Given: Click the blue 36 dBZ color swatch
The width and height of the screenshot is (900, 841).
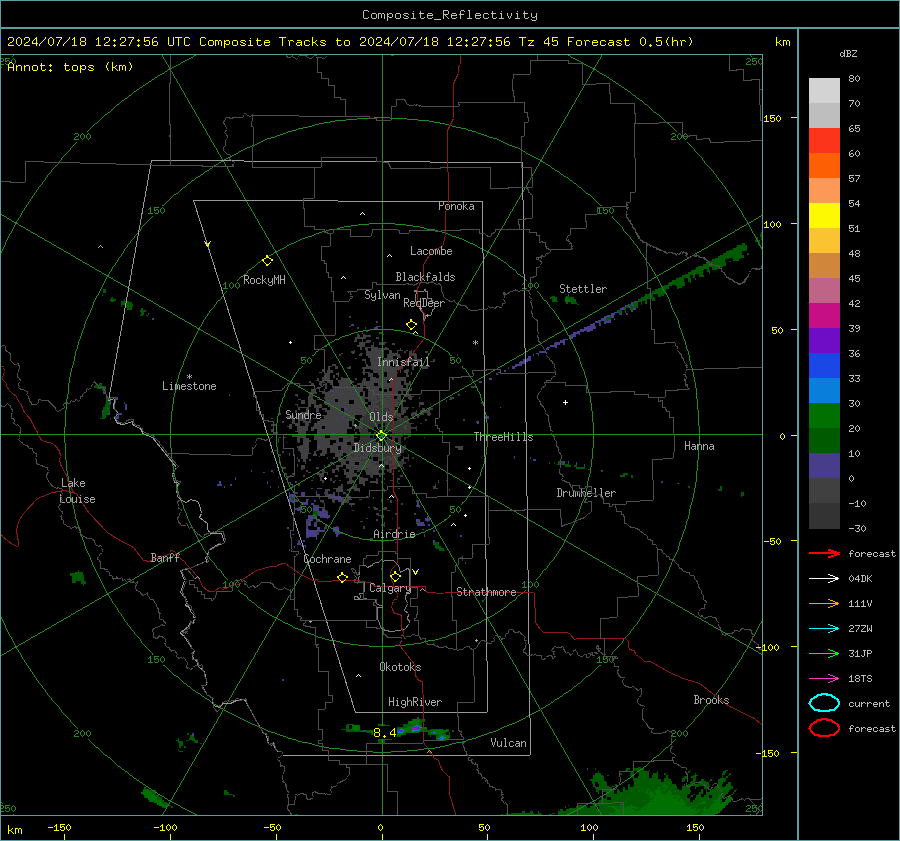Looking at the screenshot, I should [x=824, y=366].
